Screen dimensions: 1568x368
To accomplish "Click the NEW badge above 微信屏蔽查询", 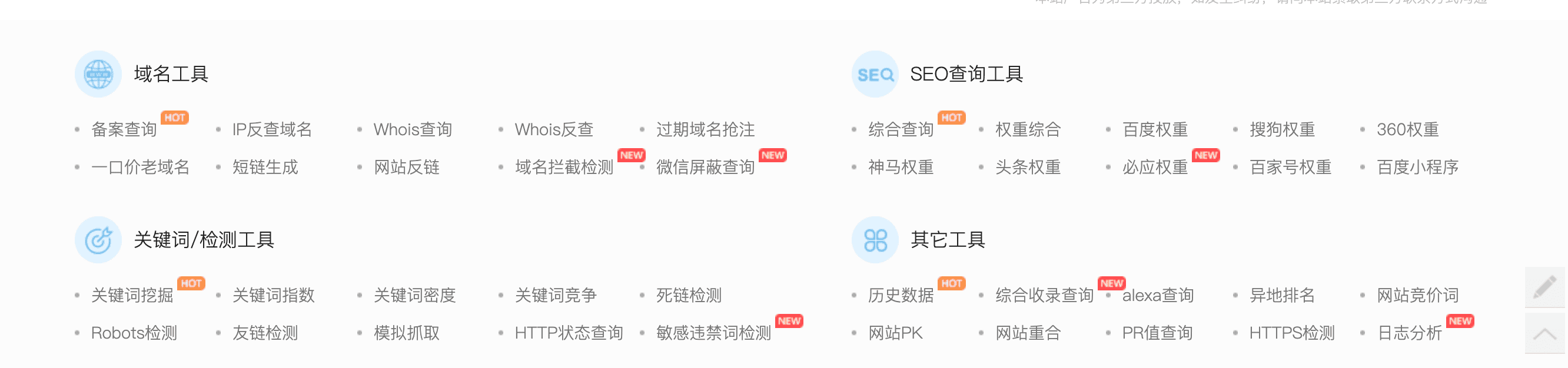I will pyautogui.click(x=773, y=155).
